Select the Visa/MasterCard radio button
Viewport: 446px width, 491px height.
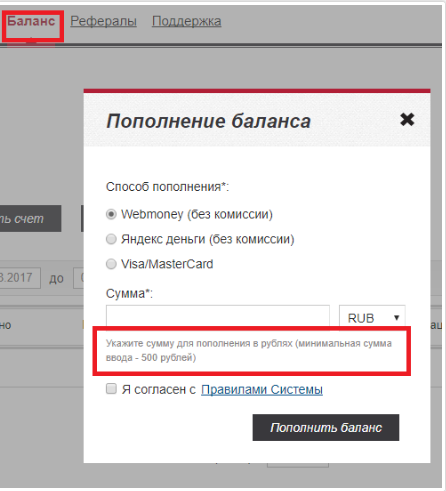[111, 264]
